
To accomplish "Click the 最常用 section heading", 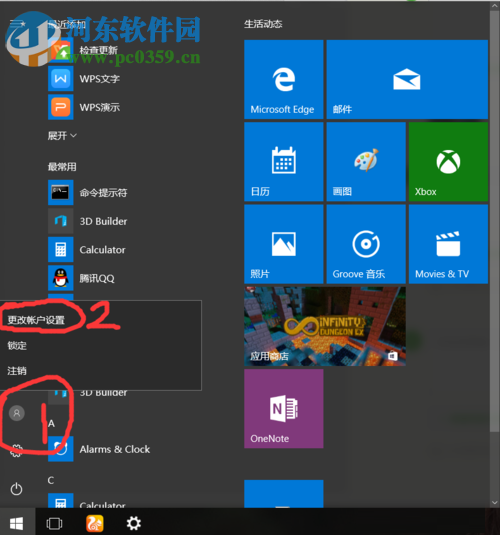I will 62,167.
